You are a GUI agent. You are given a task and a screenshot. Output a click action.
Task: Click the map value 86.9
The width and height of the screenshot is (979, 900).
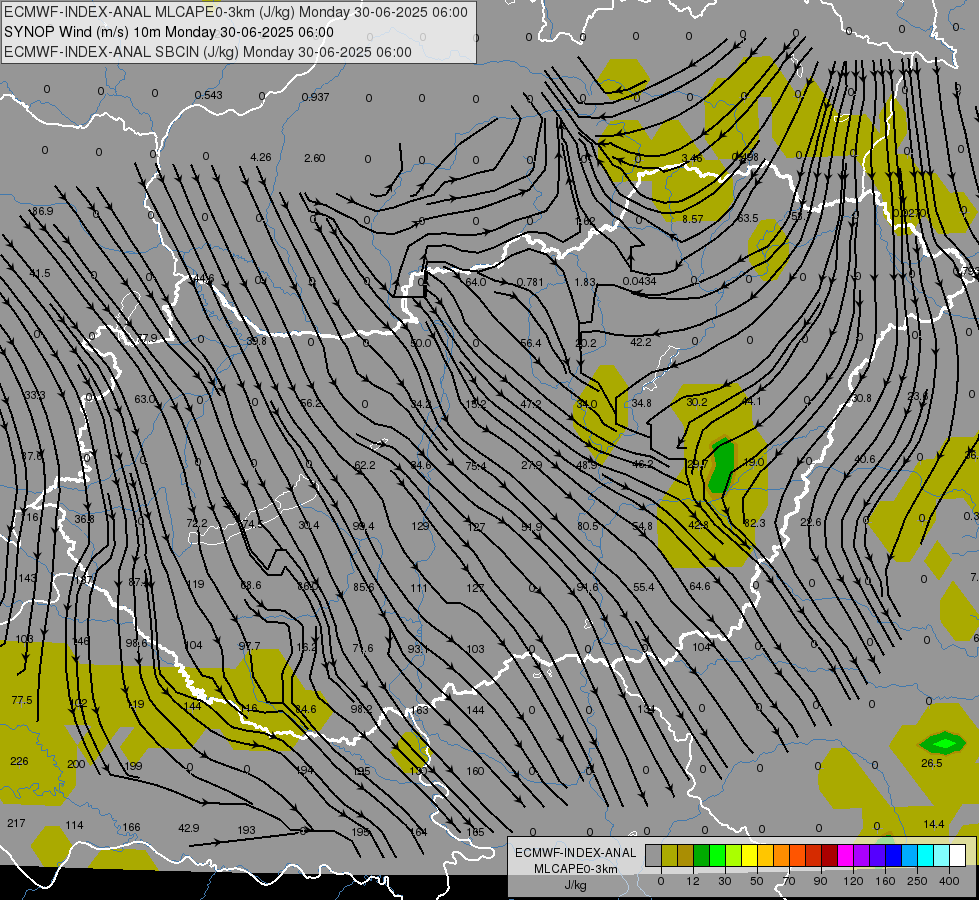42,211
